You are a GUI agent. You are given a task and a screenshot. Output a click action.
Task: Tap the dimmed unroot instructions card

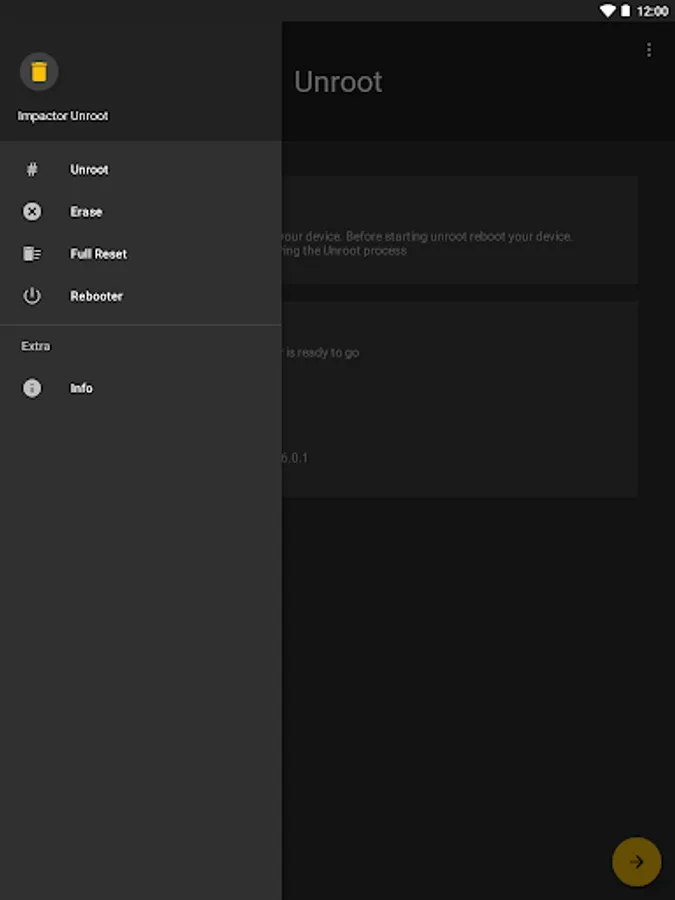point(460,230)
